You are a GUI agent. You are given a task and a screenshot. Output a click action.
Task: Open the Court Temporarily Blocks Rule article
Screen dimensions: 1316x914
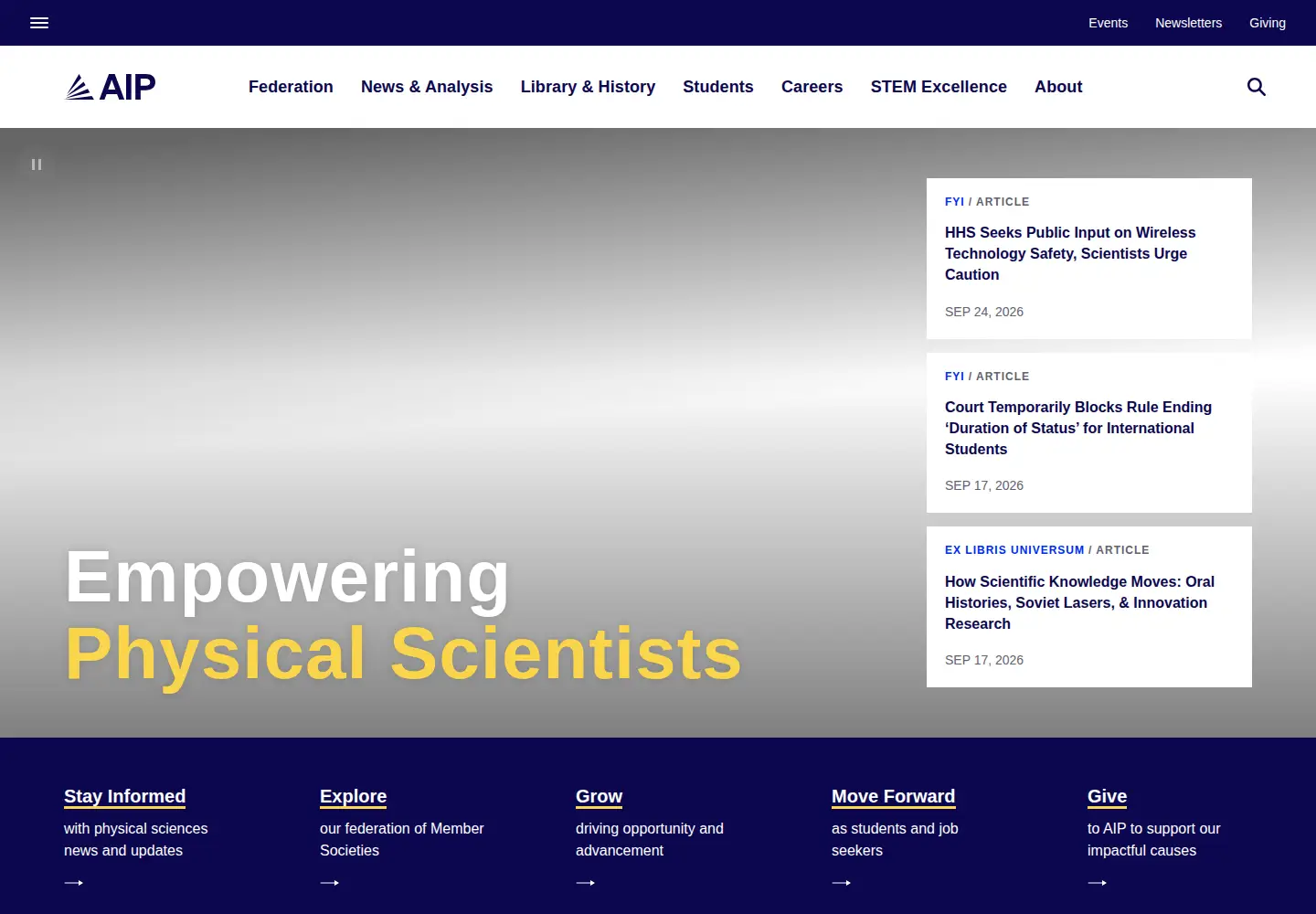[1078, 428]
